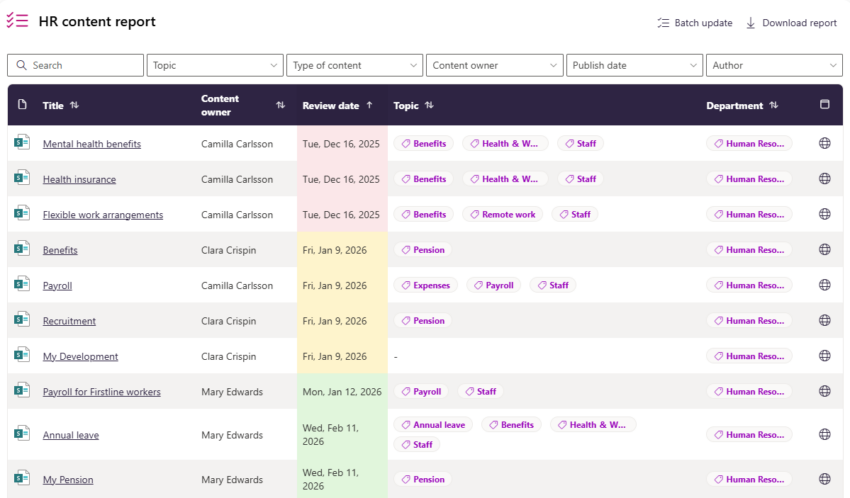
Task: Sort the table by Review date column
Action: (x=337, y=106)
